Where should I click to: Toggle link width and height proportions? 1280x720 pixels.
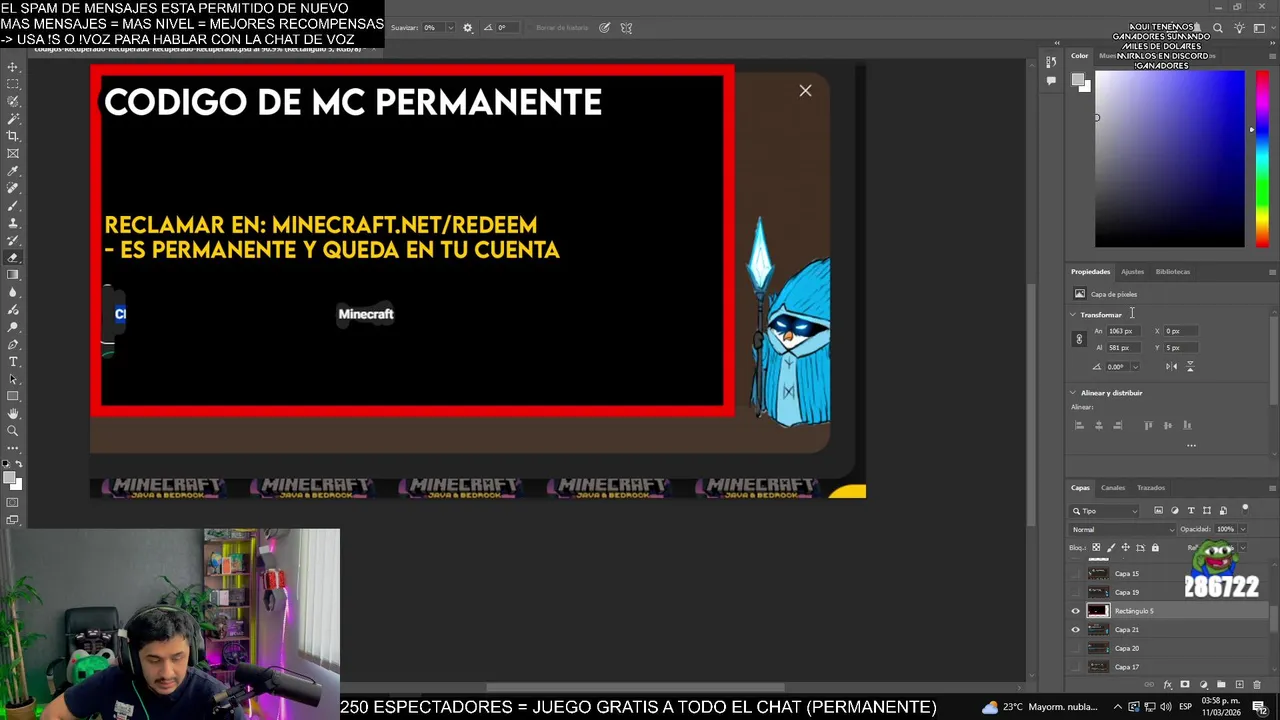(1079, 340)
